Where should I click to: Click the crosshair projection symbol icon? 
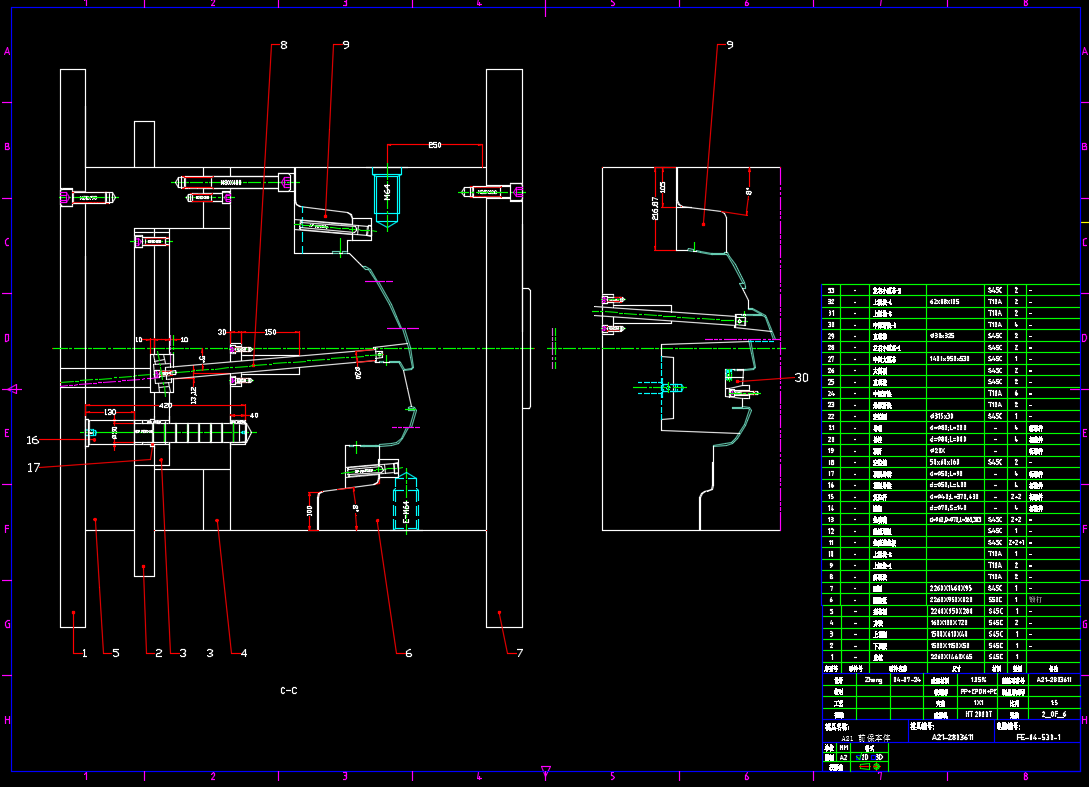click(877, 766)
